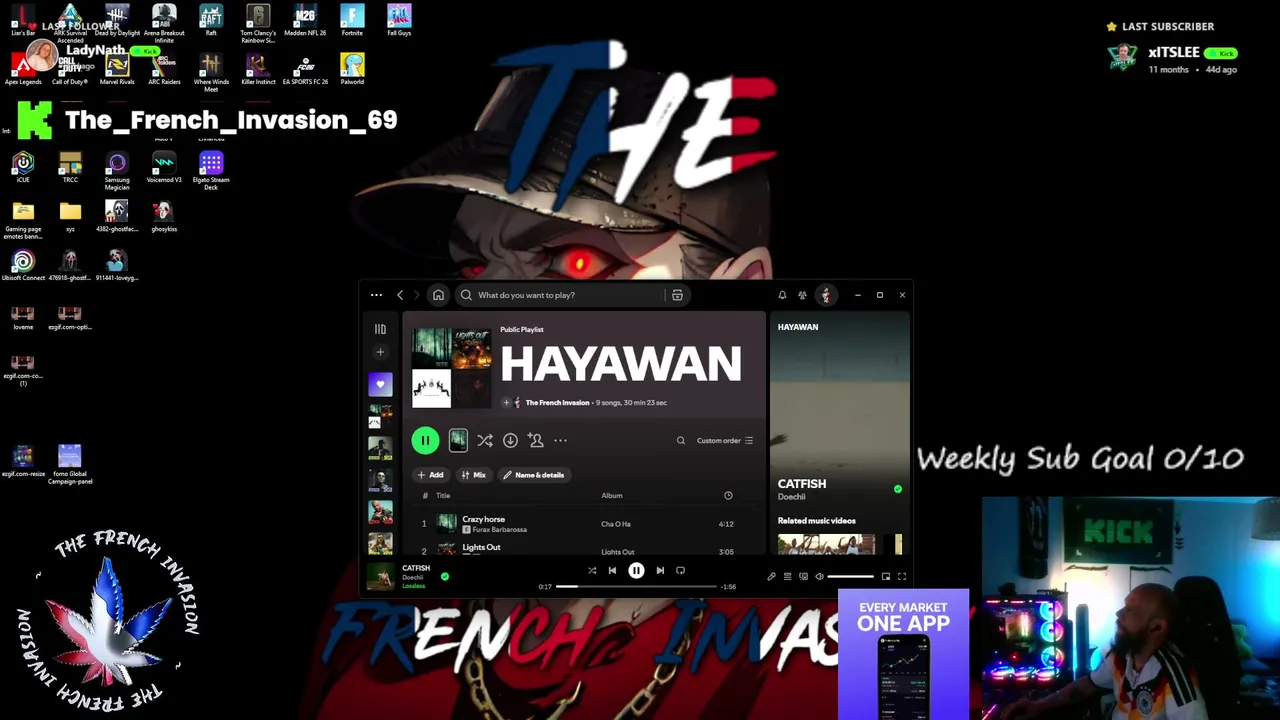Open Spotify Home

(438, 295)
